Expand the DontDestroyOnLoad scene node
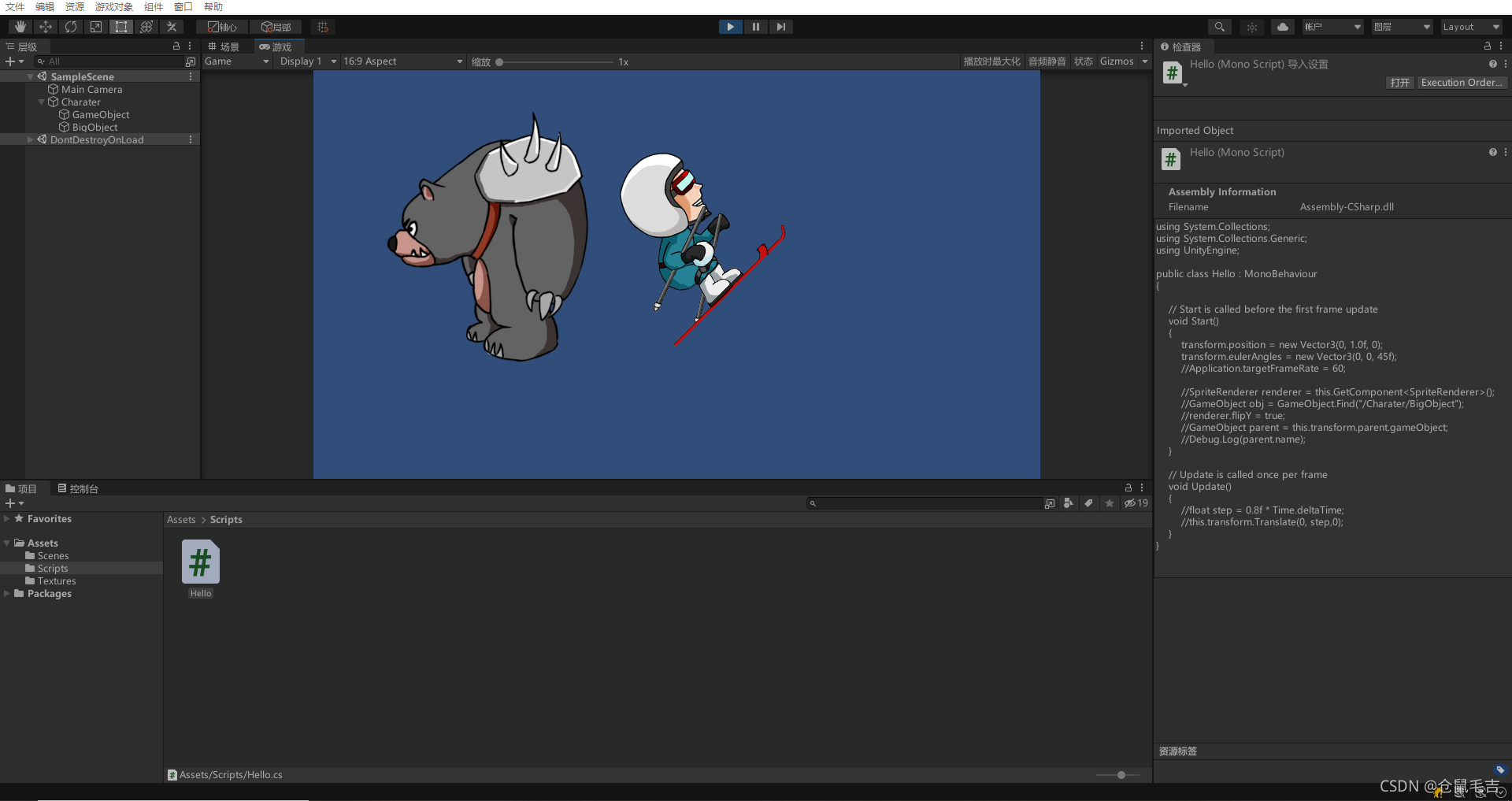The width and height of the screenshot is (1512, 801). (x=30, y=139)
